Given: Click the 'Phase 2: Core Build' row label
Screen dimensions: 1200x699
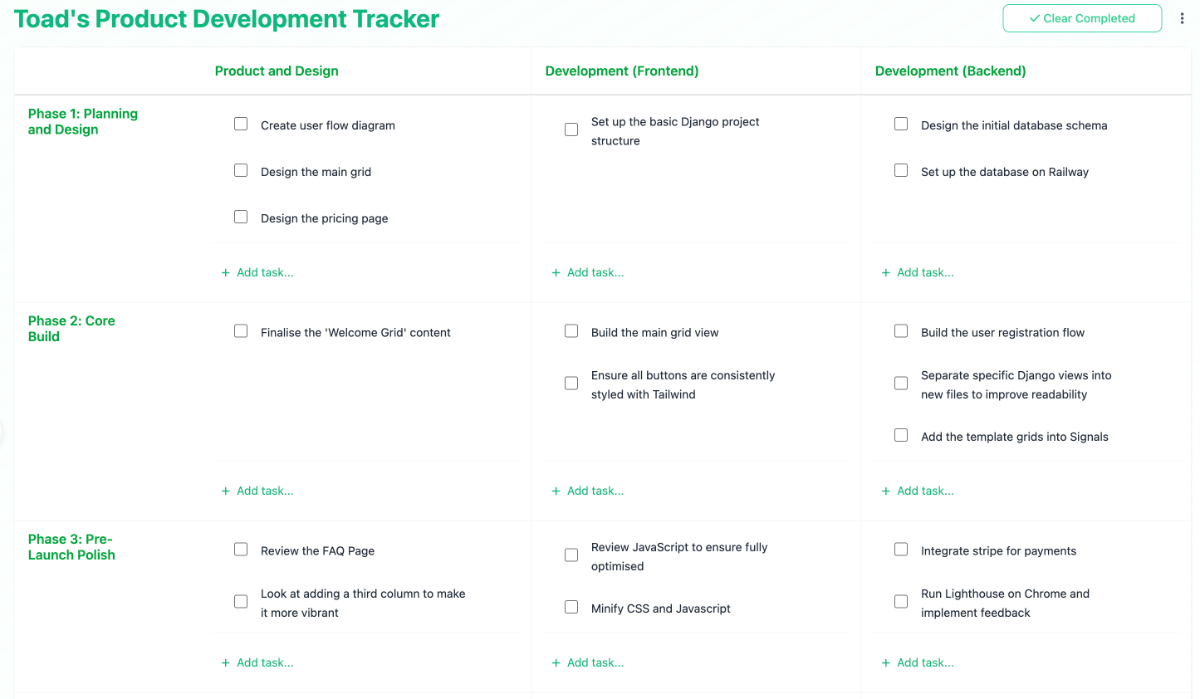Looking at the screenshot, I should coord(71,328).
